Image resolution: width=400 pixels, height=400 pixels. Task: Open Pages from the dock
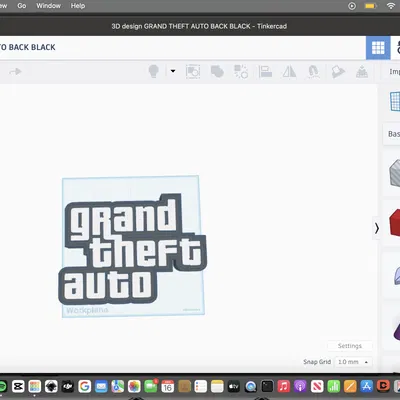pyautogui.click(x=350, y=387)
